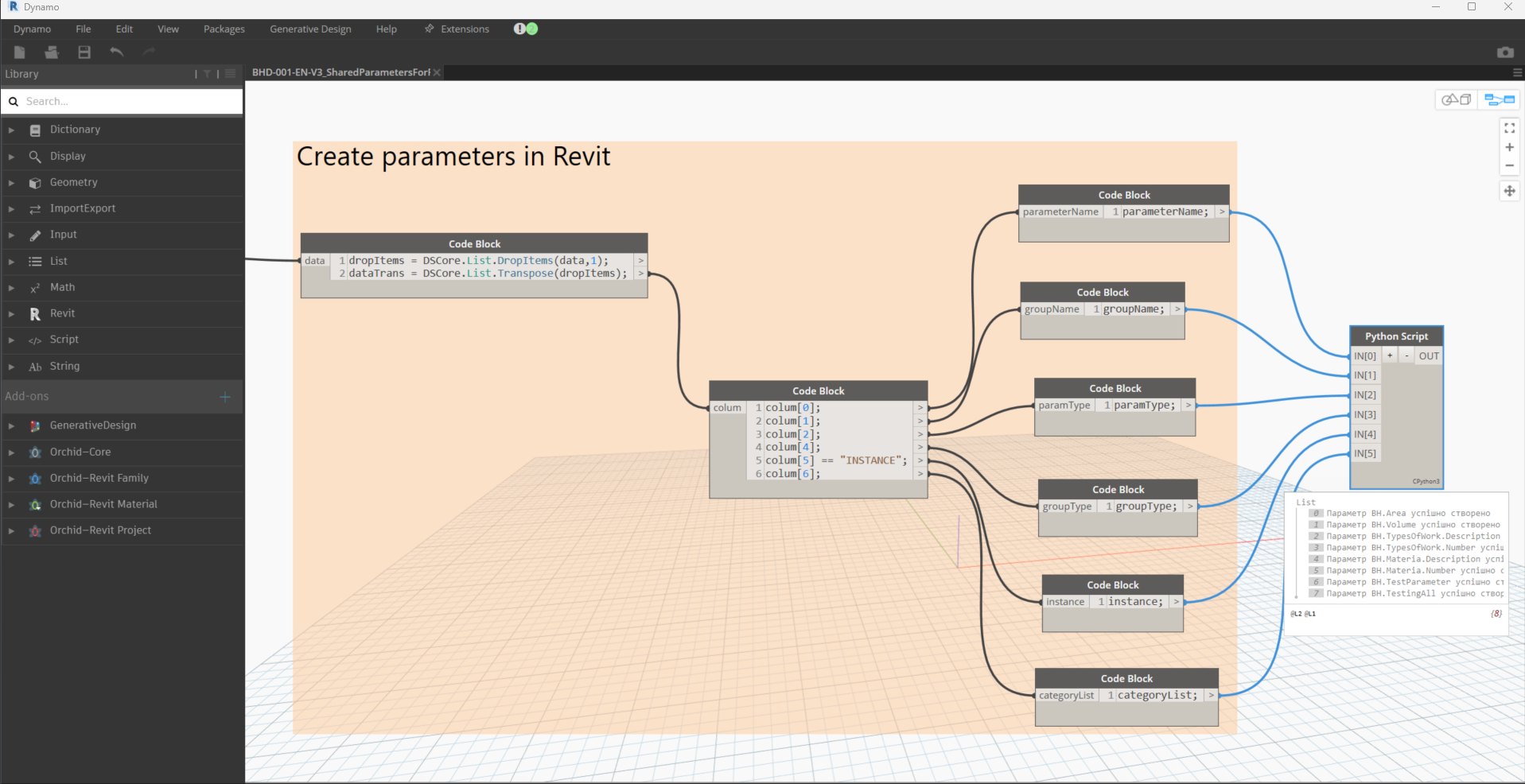Switch to 3D background preview navigation
Image resolution: width=1525 pixels, height=784 pixels.
point(1457,99)
